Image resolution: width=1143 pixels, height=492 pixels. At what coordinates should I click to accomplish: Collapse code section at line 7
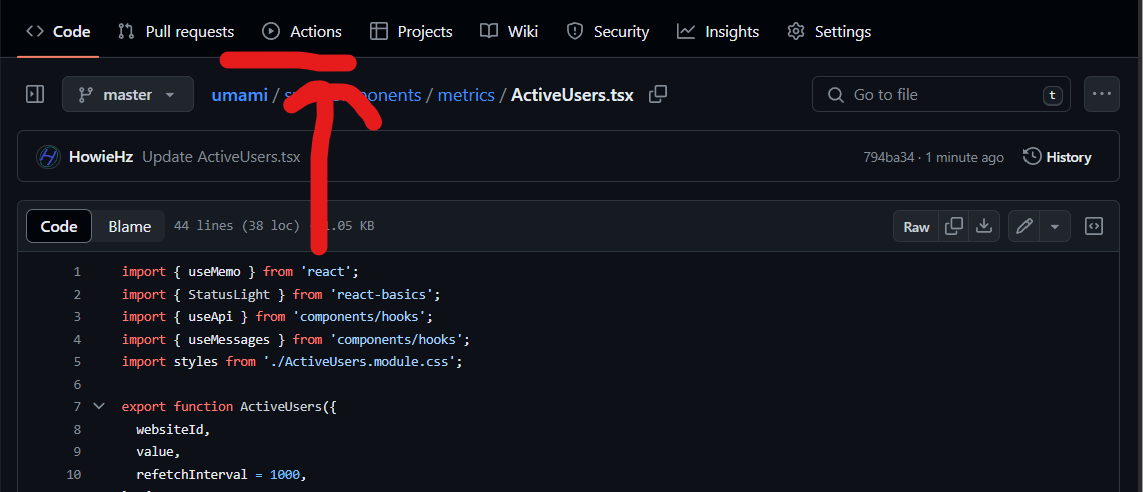coord(99,406)
